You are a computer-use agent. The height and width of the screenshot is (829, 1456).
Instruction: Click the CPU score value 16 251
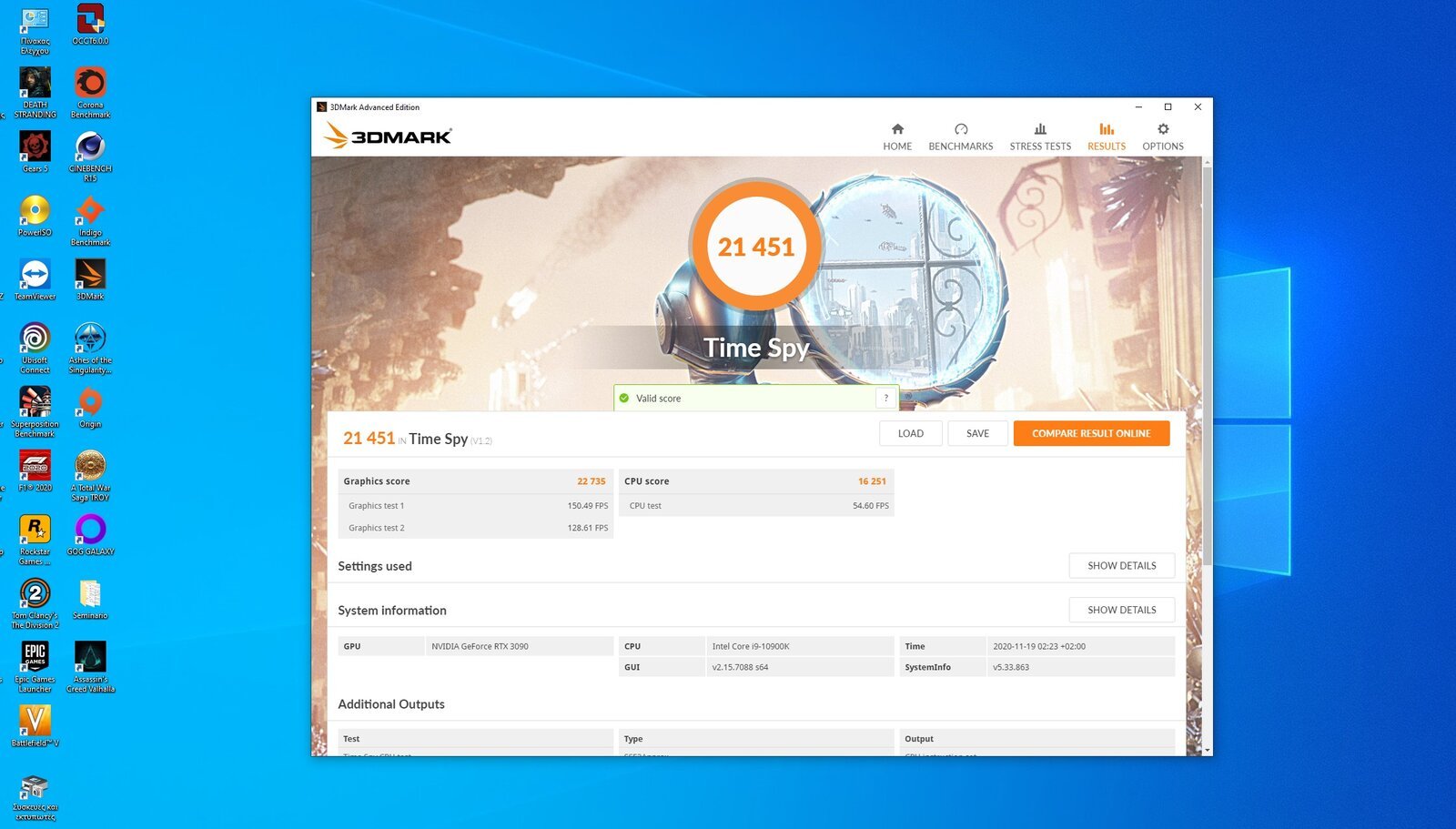click(872, 481)
